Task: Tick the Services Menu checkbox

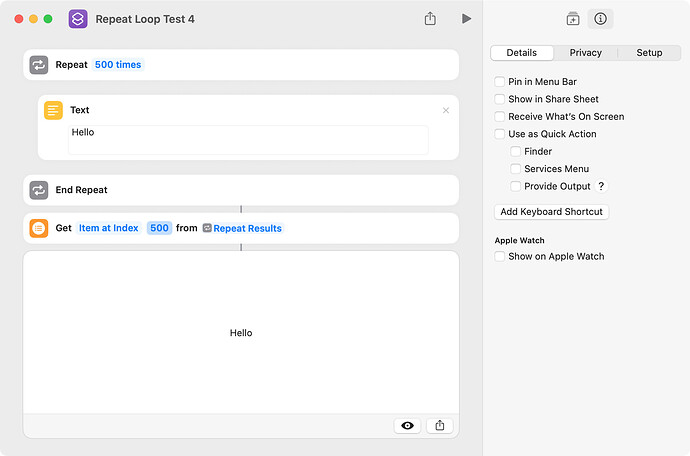Action: tap(515, 169)
